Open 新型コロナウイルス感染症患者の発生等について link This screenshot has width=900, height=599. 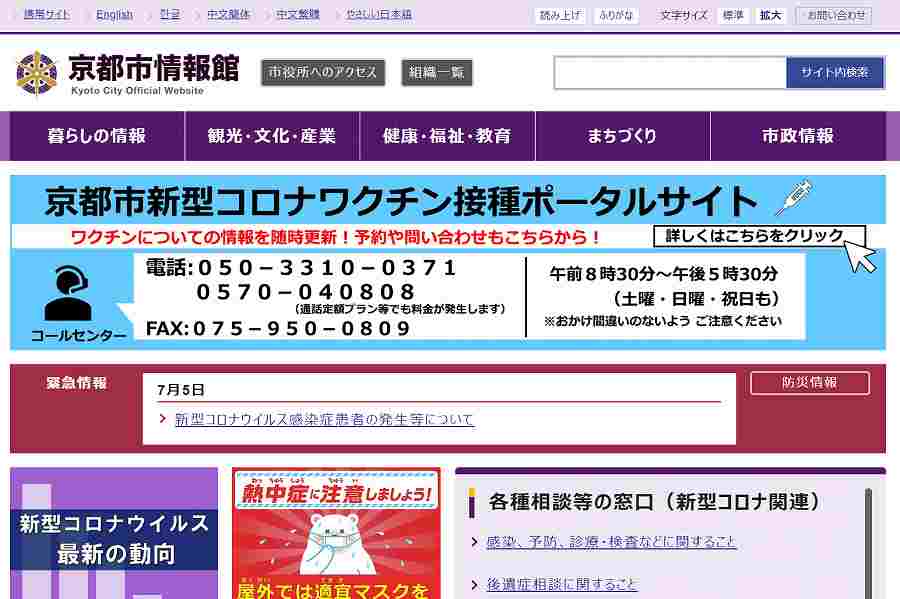[x=324, y=419]
